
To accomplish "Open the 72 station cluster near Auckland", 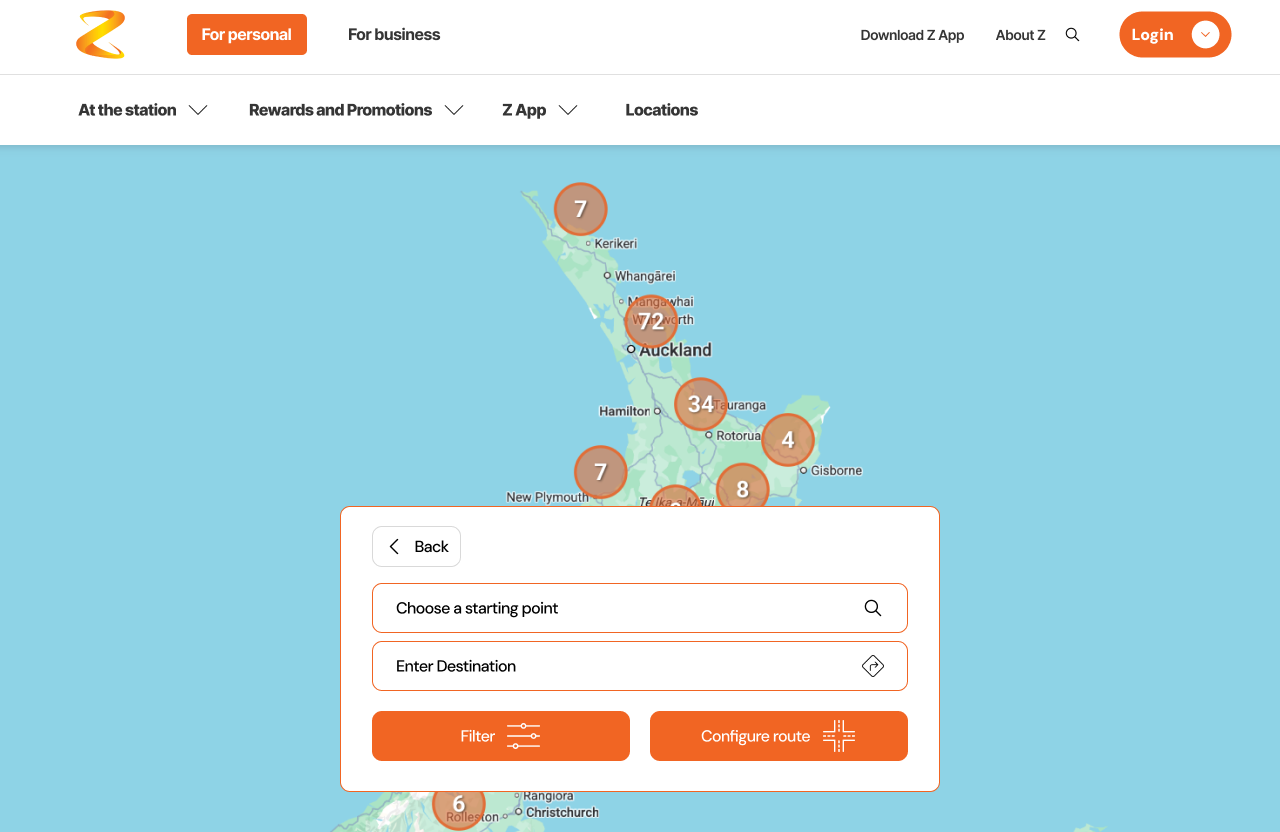I will point(651,321).
